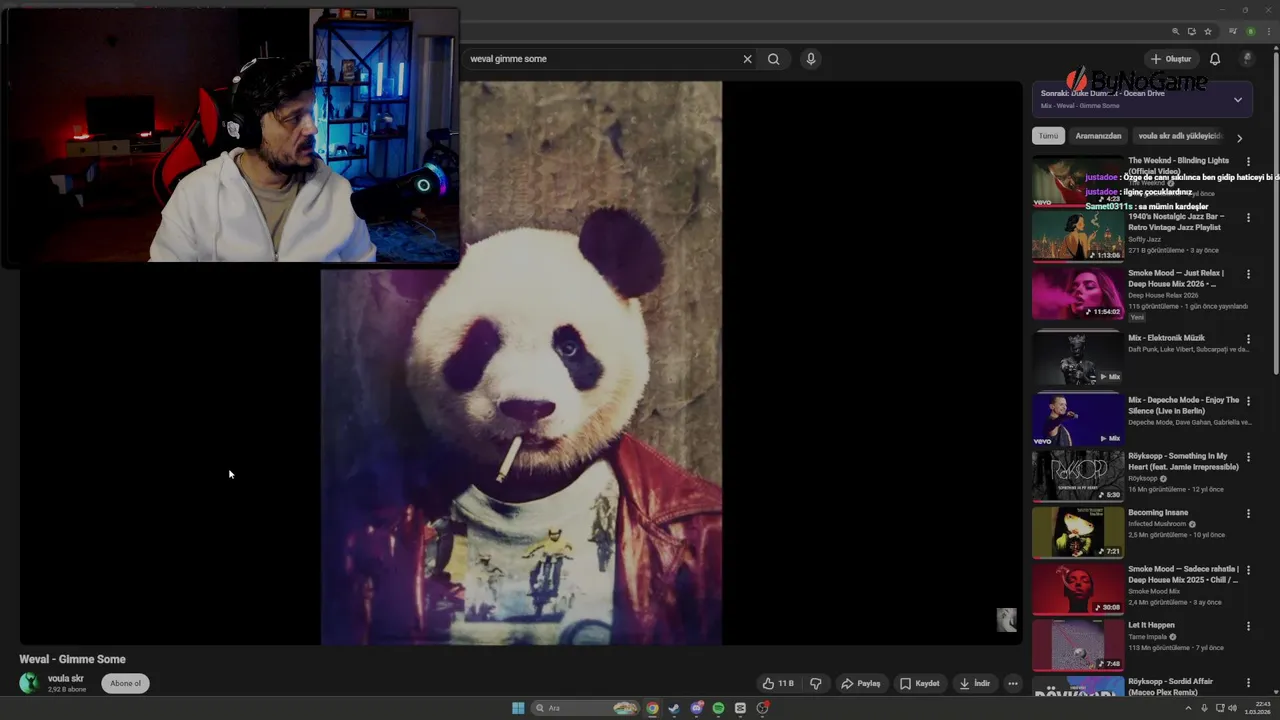Image resolution: width=1280 pixels, height=720 pixels.
Task: Open the green browser profile icon
Action: pos(1250,31)
